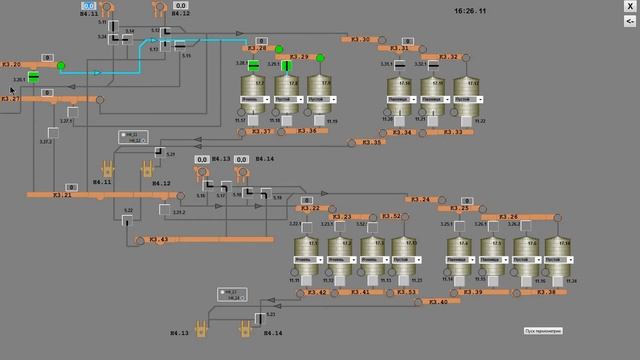Open the grain dropdown of silo above gate 11.20
The image size is (640, 360).
(x=402, y=100)
